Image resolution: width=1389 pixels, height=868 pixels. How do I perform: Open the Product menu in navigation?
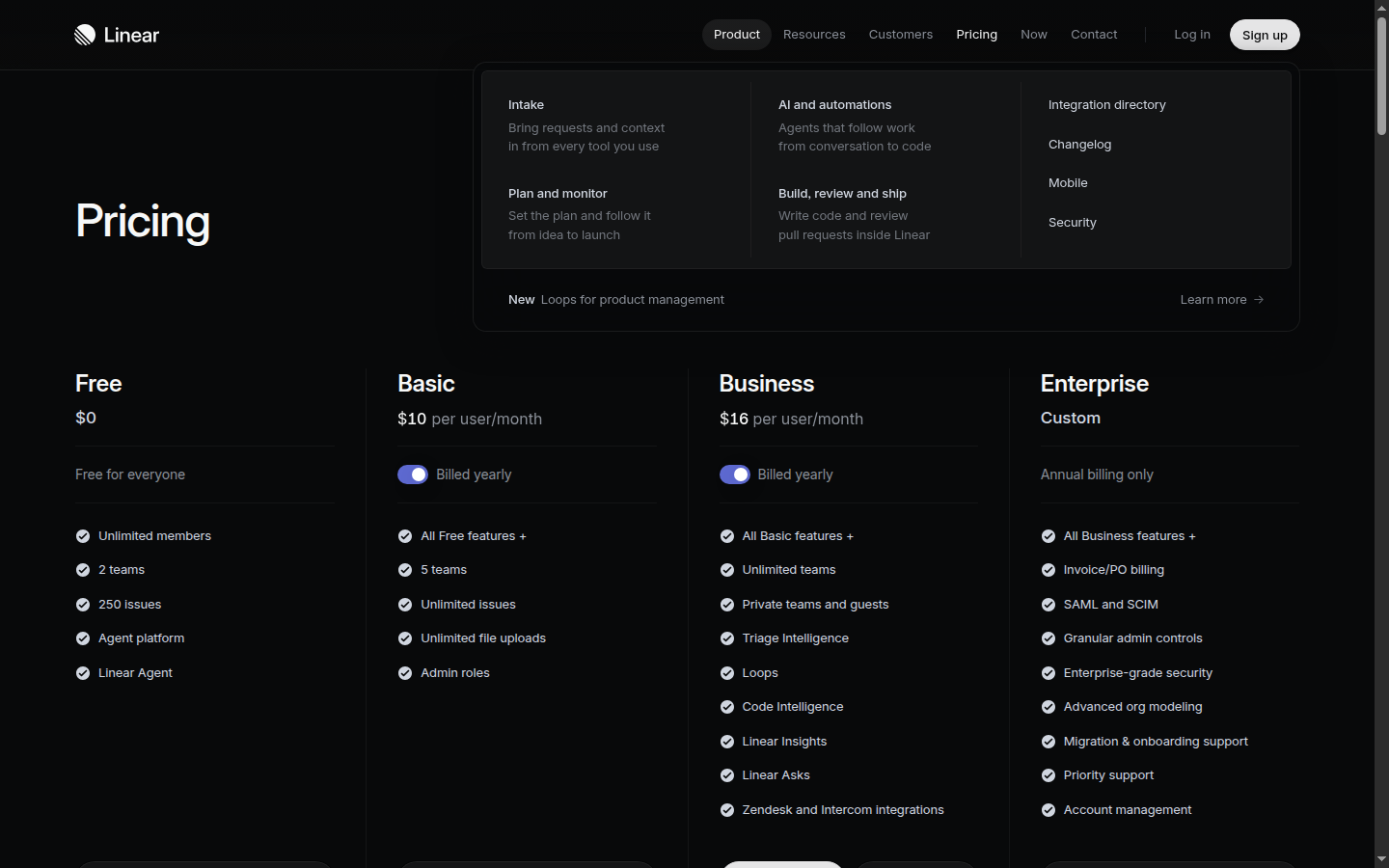coord(737,35)
